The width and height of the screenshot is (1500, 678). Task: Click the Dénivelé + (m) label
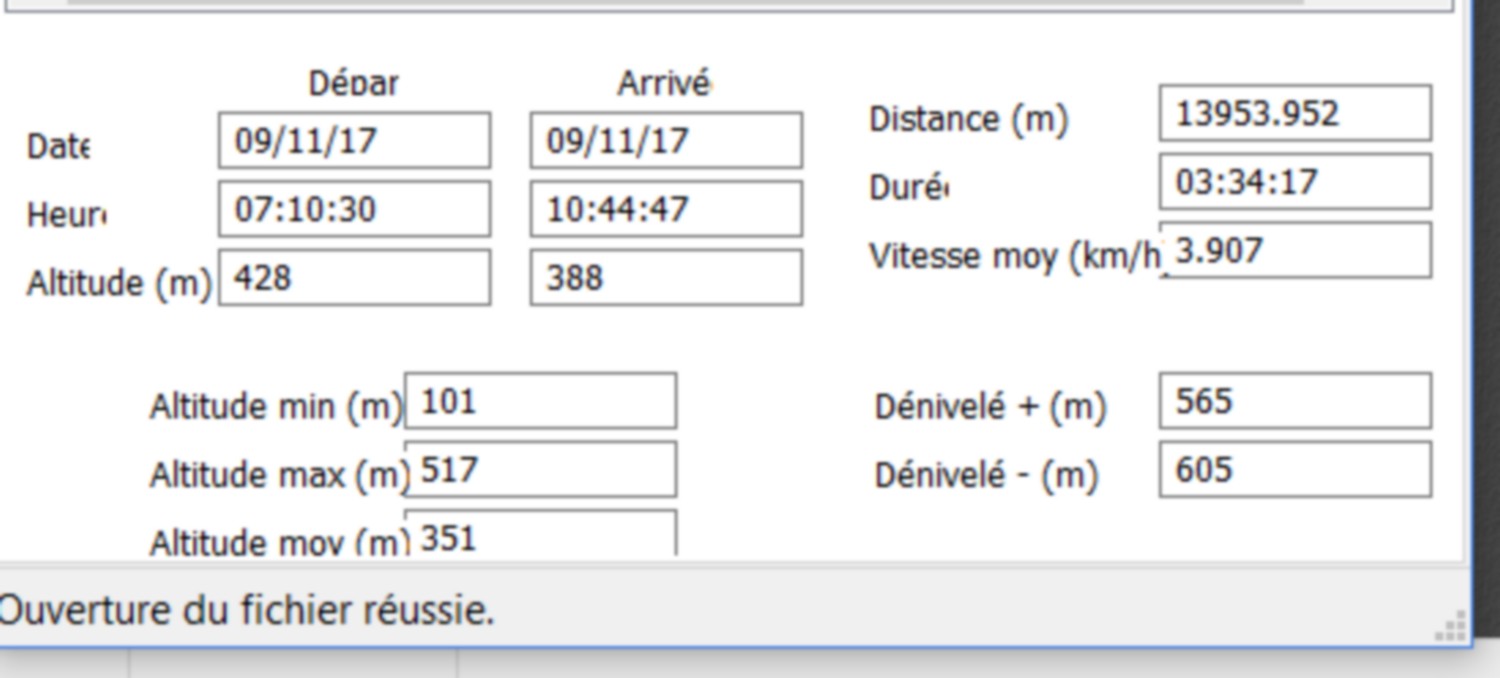[991, 407]
